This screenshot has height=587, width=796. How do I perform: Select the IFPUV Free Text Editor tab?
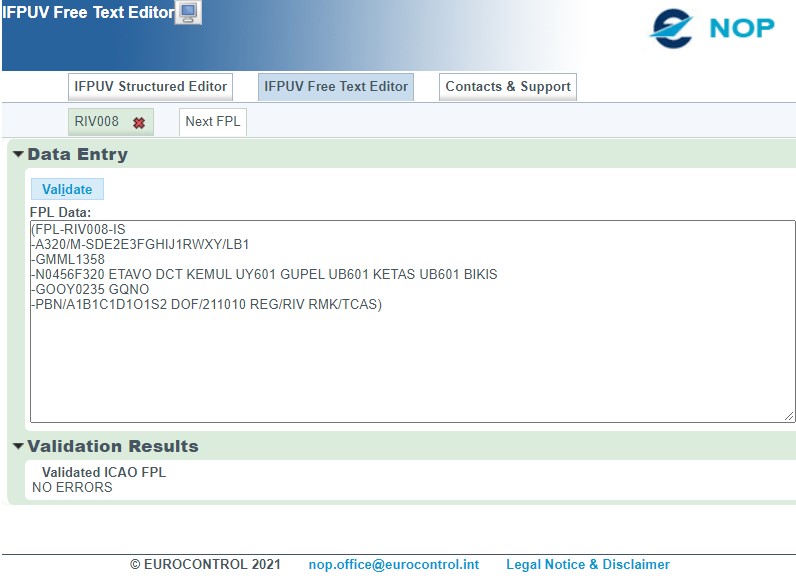coord(336,87)
